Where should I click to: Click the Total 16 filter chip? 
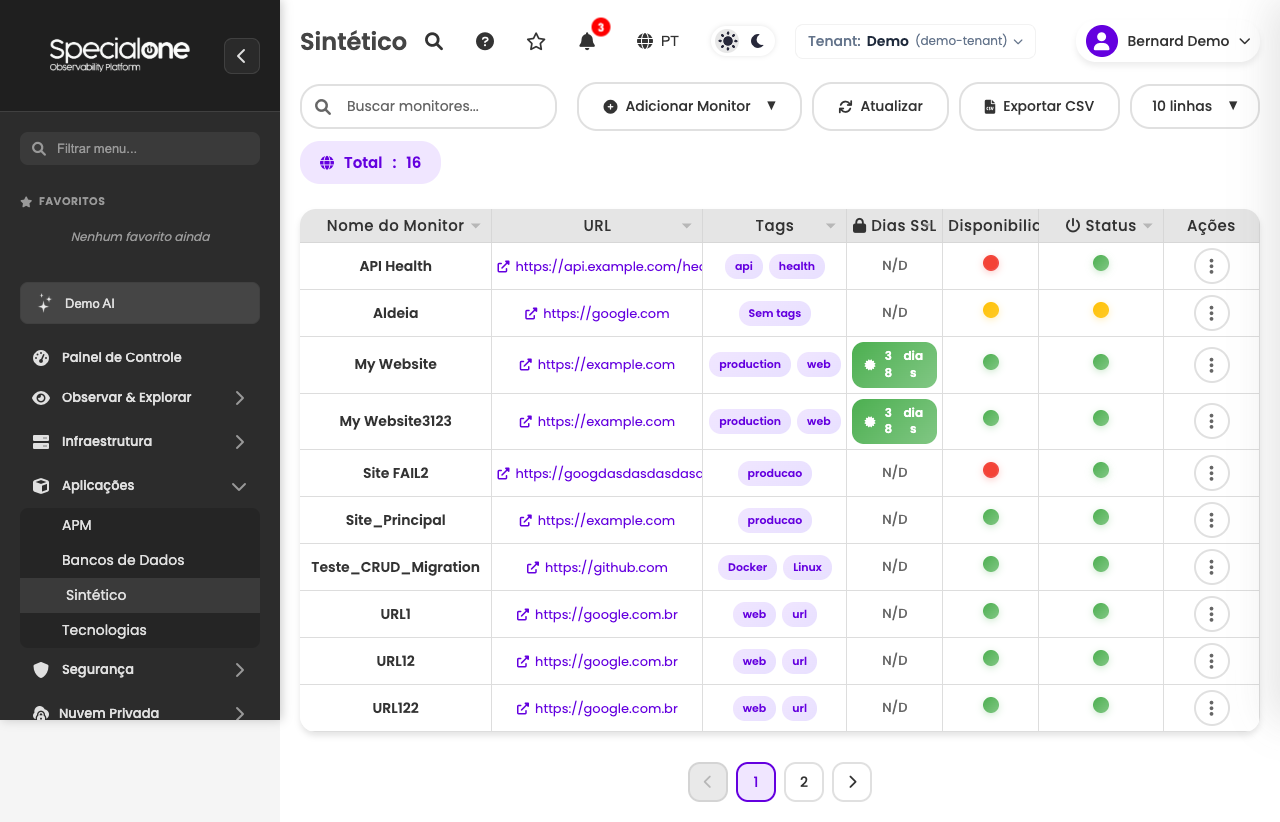(370, 162)
